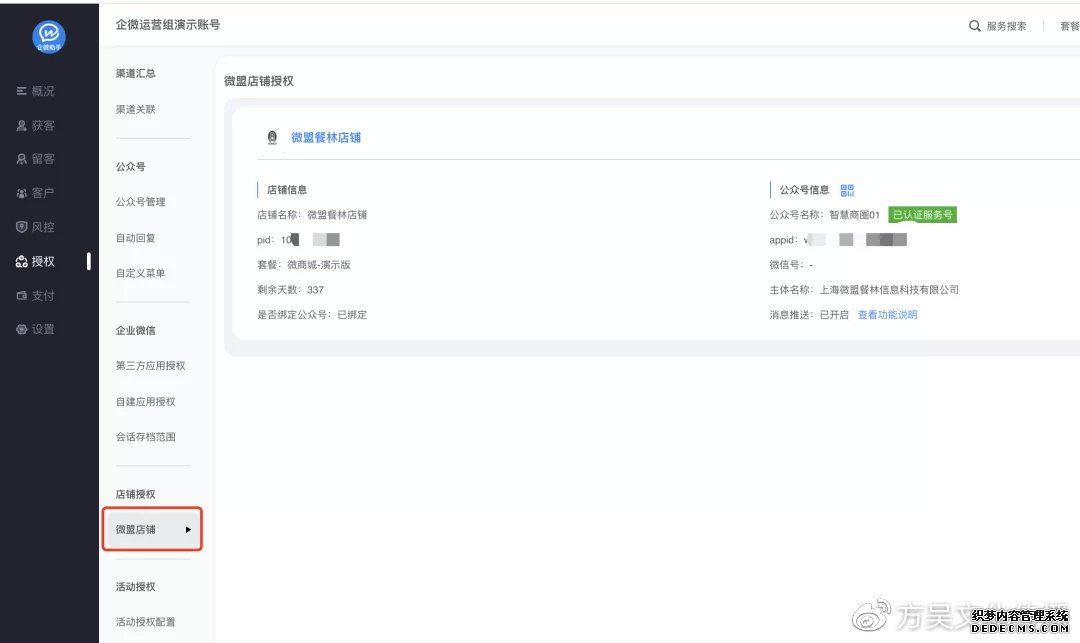Screen dimensions: 1080x643
Task: Open the 自动回复 auto-reply page
Action: [x=136, y=238]
